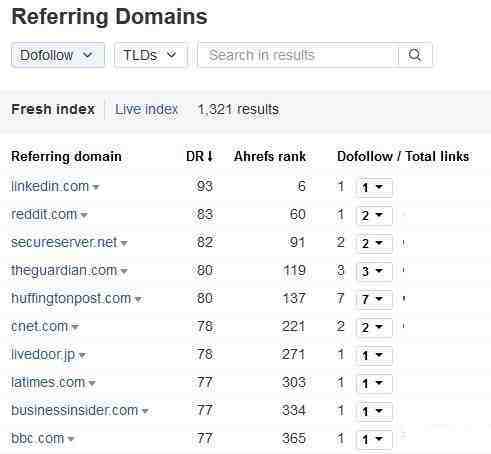Sort by Dofollow / Total links header

tap(403, 156)
